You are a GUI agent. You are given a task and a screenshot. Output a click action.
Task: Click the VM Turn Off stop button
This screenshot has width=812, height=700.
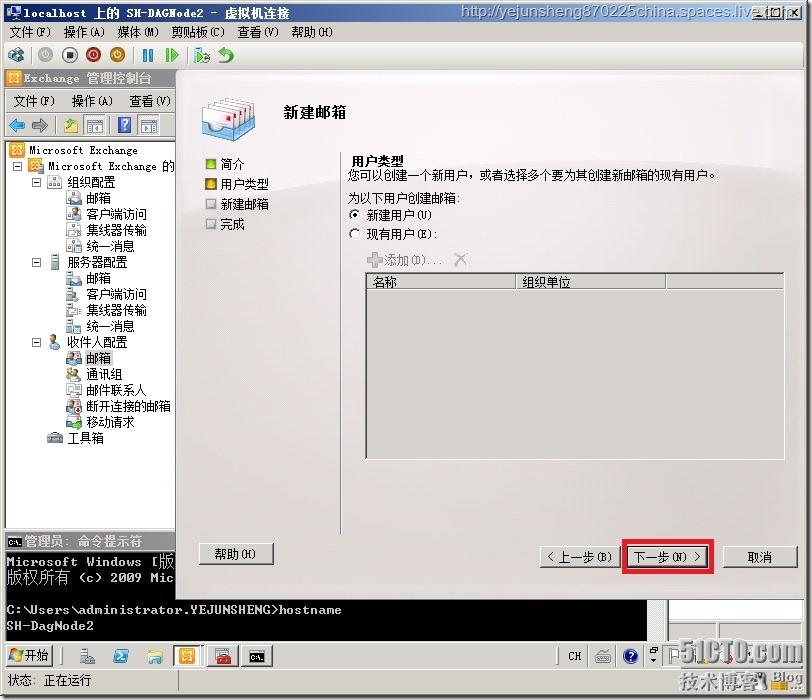click(70, 55)
